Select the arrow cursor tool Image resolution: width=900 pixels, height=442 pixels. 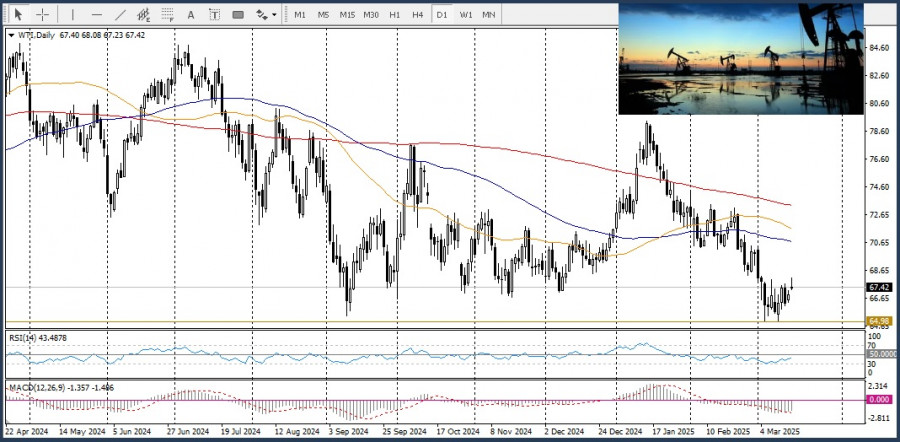coord(17,15)
